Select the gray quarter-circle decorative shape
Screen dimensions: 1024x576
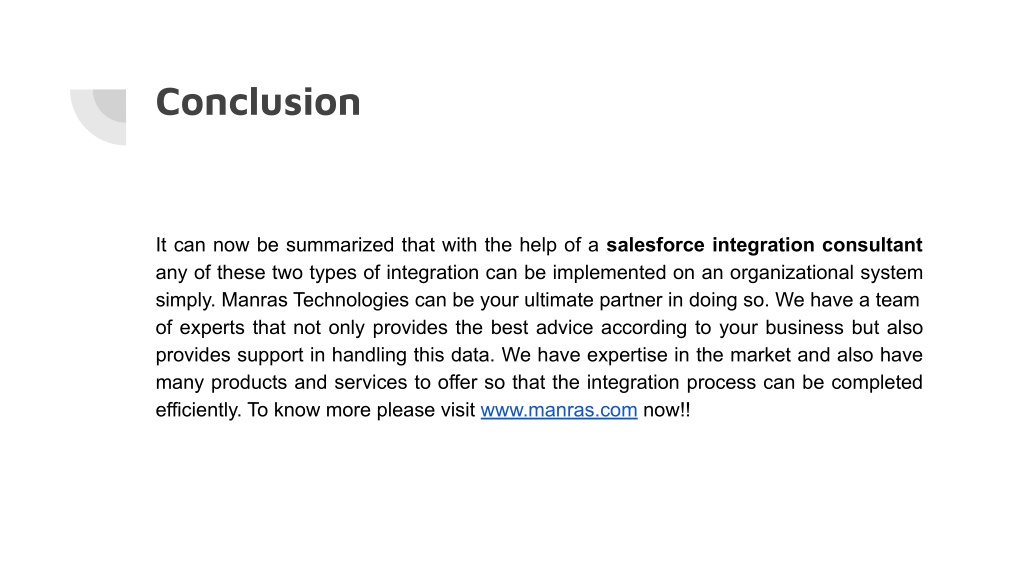pos(98,117)
